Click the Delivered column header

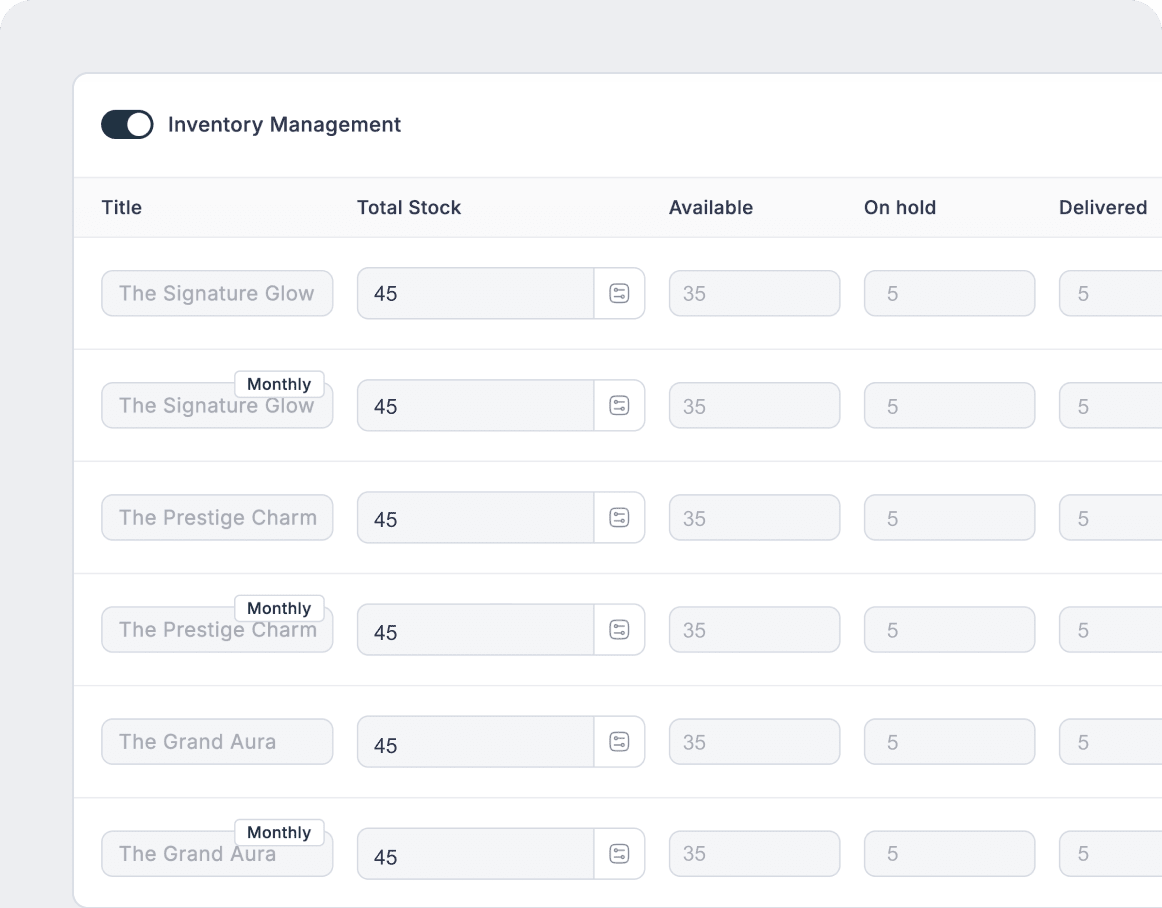(x=1102, y=207)
